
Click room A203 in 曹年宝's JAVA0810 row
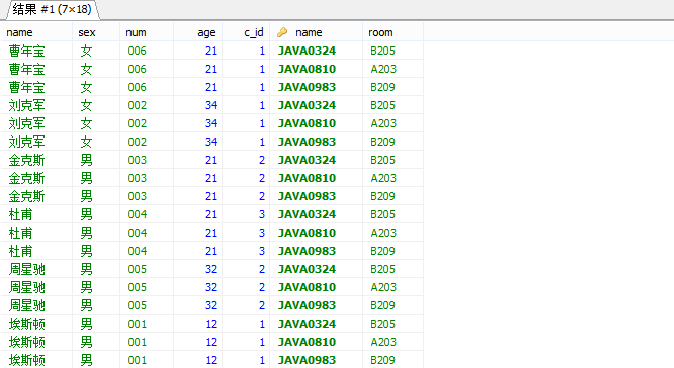[383, 69]
